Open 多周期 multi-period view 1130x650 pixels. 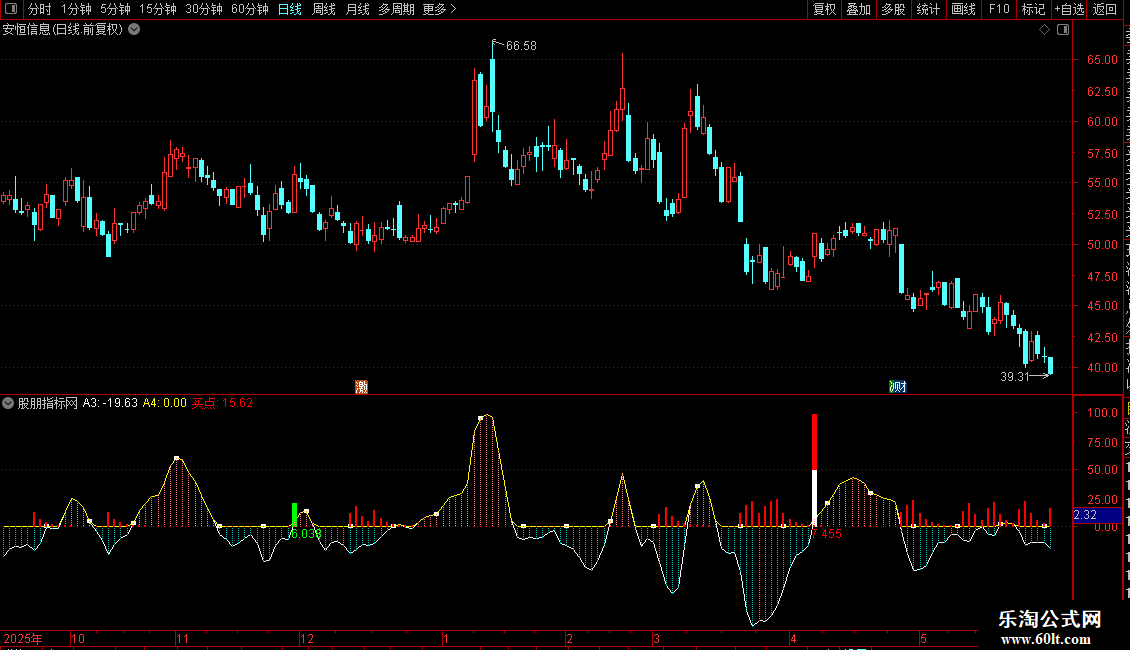click(396, 9)
